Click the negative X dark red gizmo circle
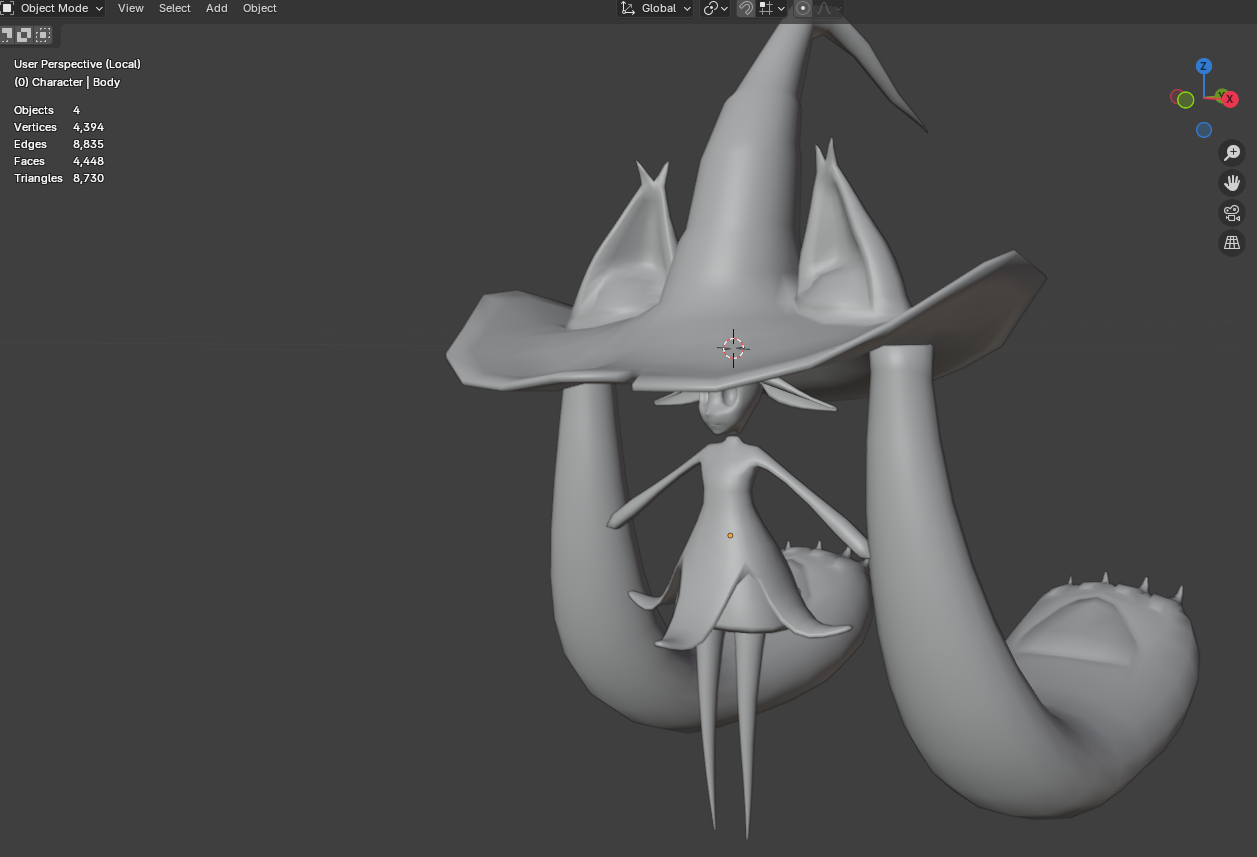 click(1175, 97)
